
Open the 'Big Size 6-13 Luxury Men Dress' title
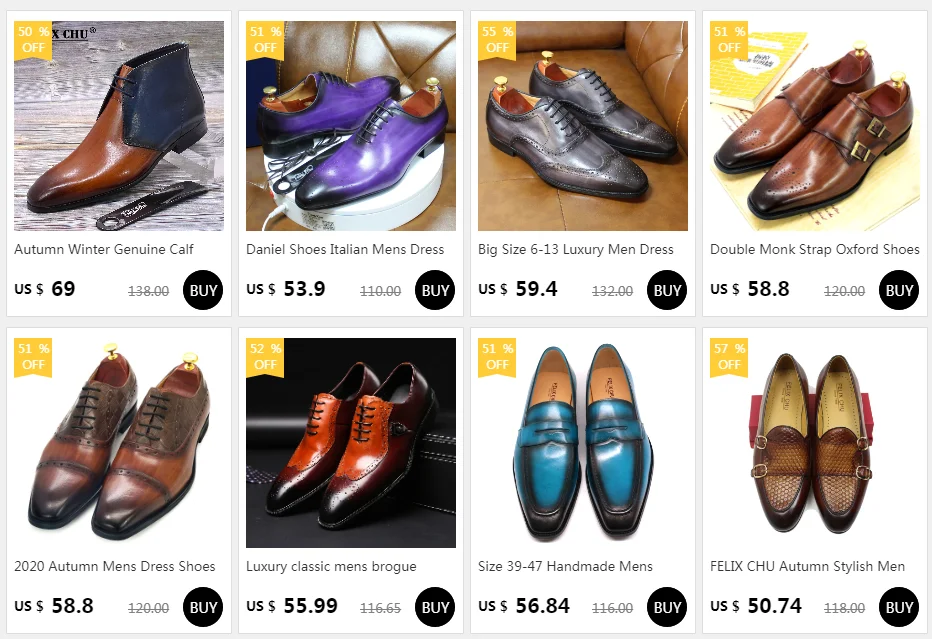(x=575, y=249)
